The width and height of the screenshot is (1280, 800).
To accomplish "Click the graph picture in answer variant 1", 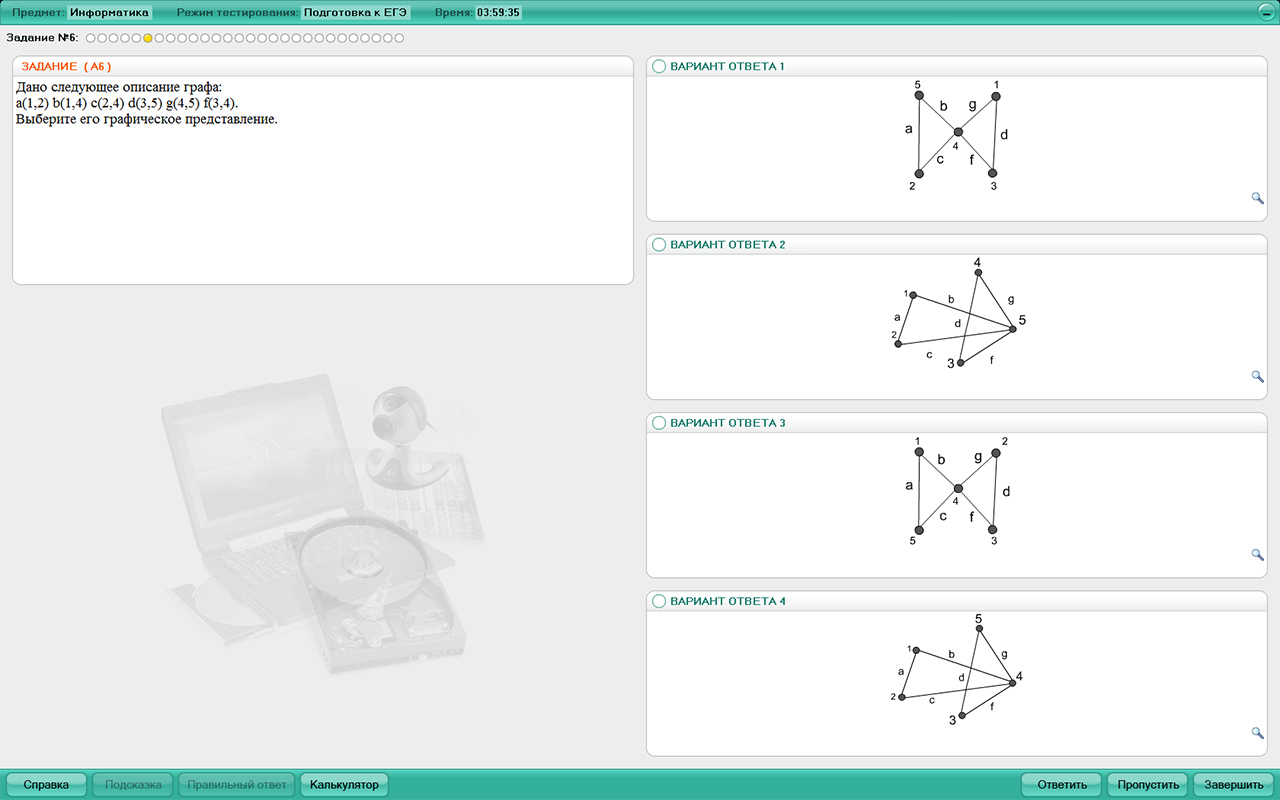I will click(958, 136).
